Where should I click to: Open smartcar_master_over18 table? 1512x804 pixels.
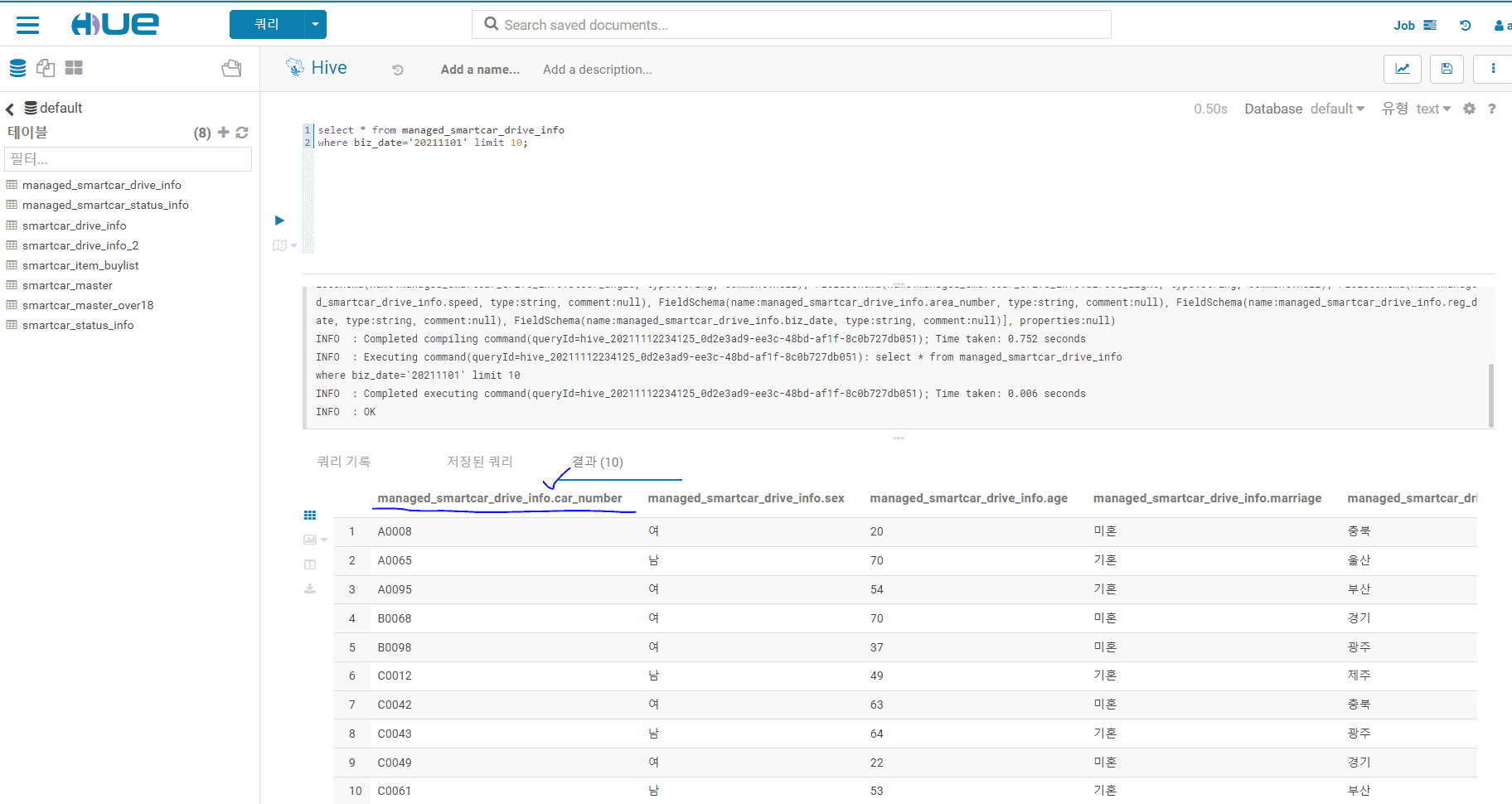[88, 305]
